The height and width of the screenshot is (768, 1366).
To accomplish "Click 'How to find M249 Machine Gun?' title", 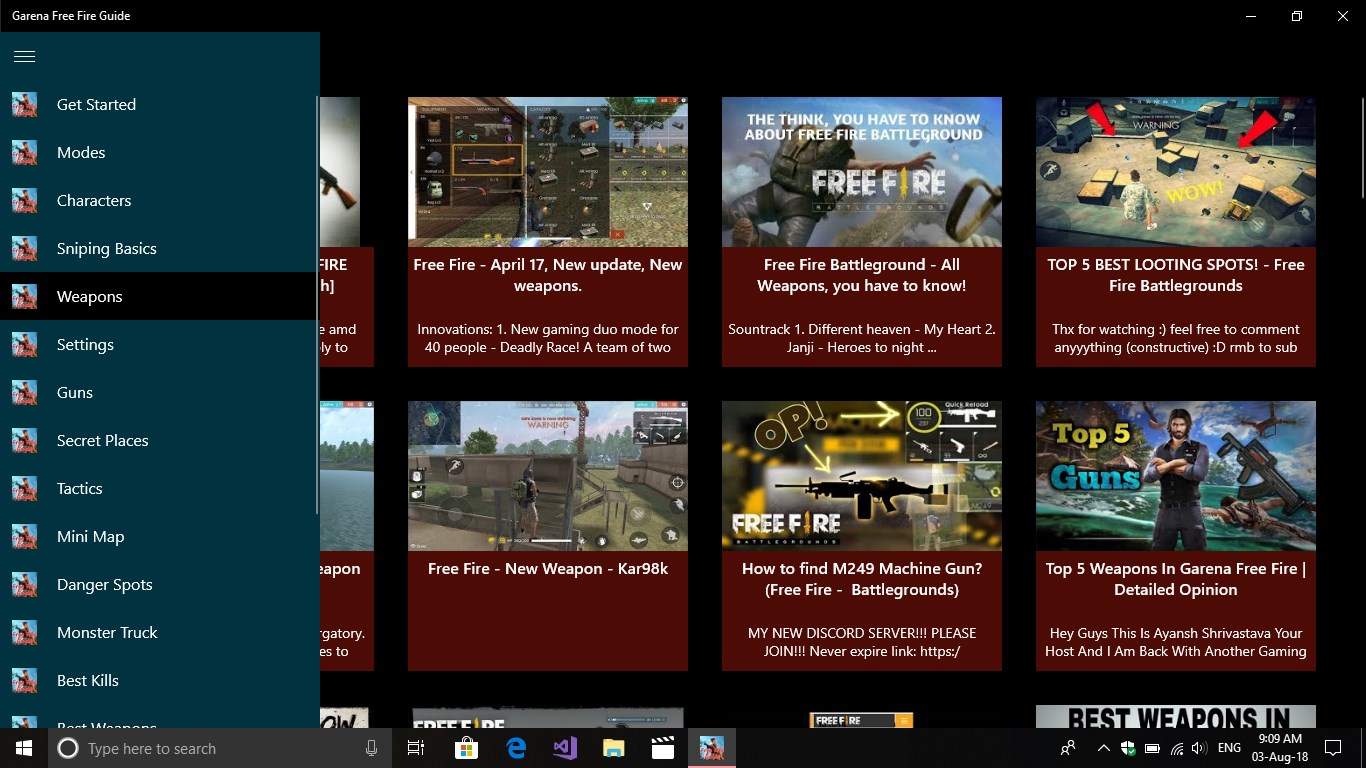I will 862,579.
